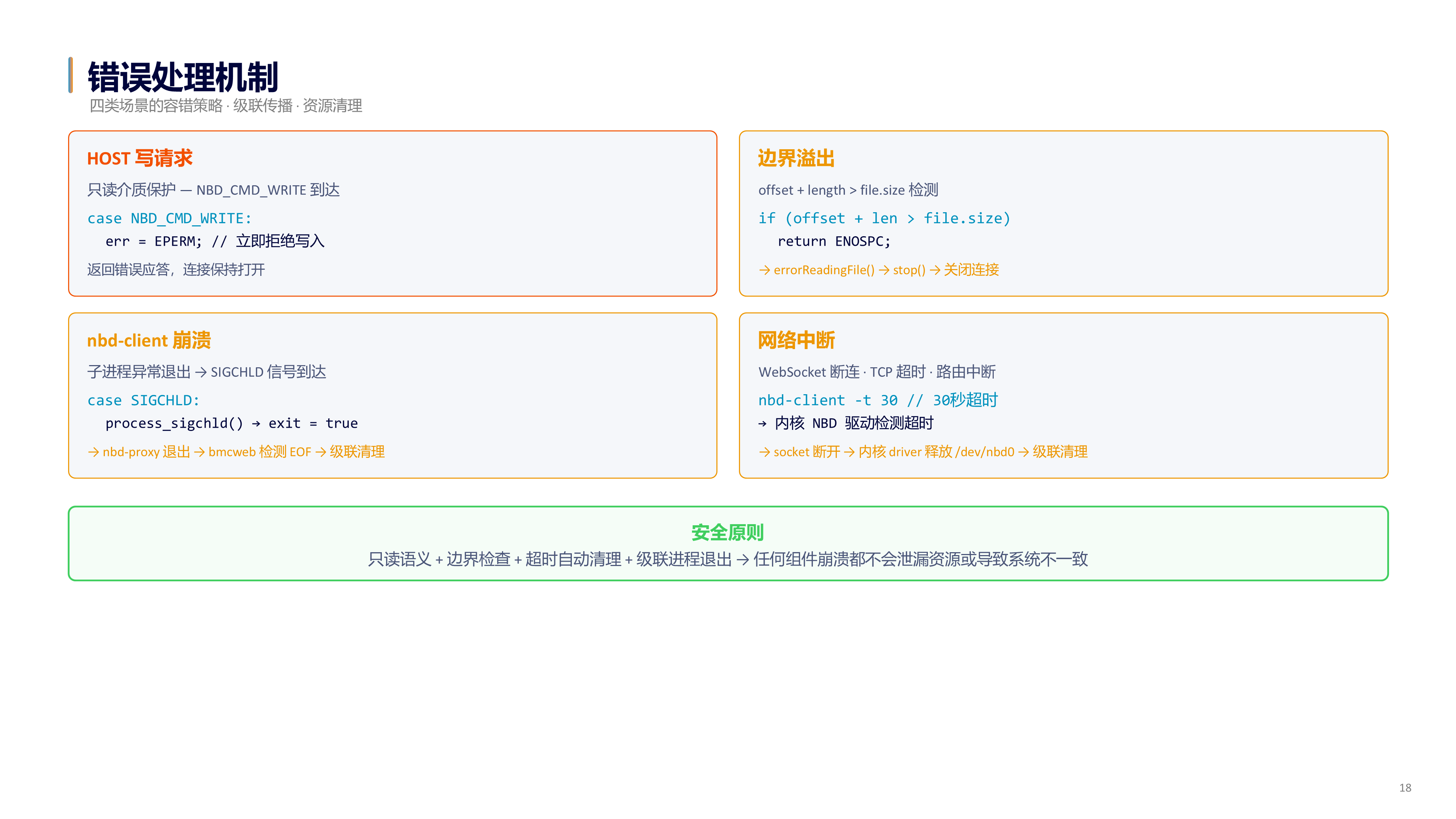
Task: Select the nbd-proxy 退出 bmcweb EOF flow line
Action: pyautogui.click(x=236, y=452)
